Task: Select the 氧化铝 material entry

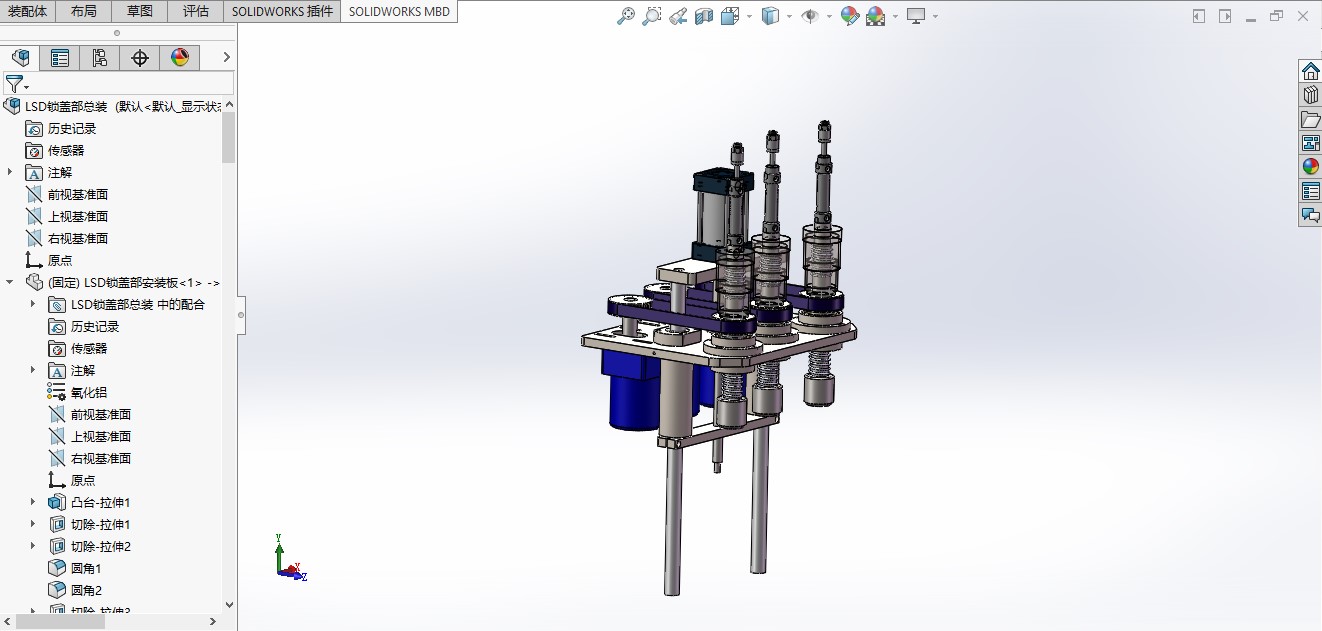Action: (x=77, y=392)
